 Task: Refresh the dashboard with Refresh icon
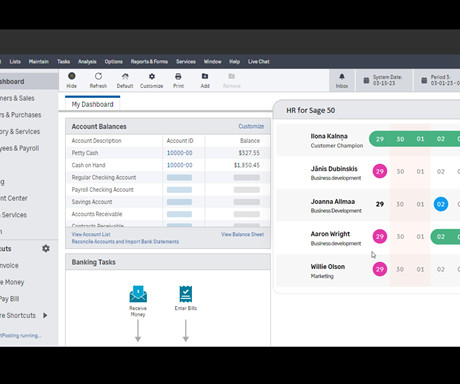click(98, 76)
